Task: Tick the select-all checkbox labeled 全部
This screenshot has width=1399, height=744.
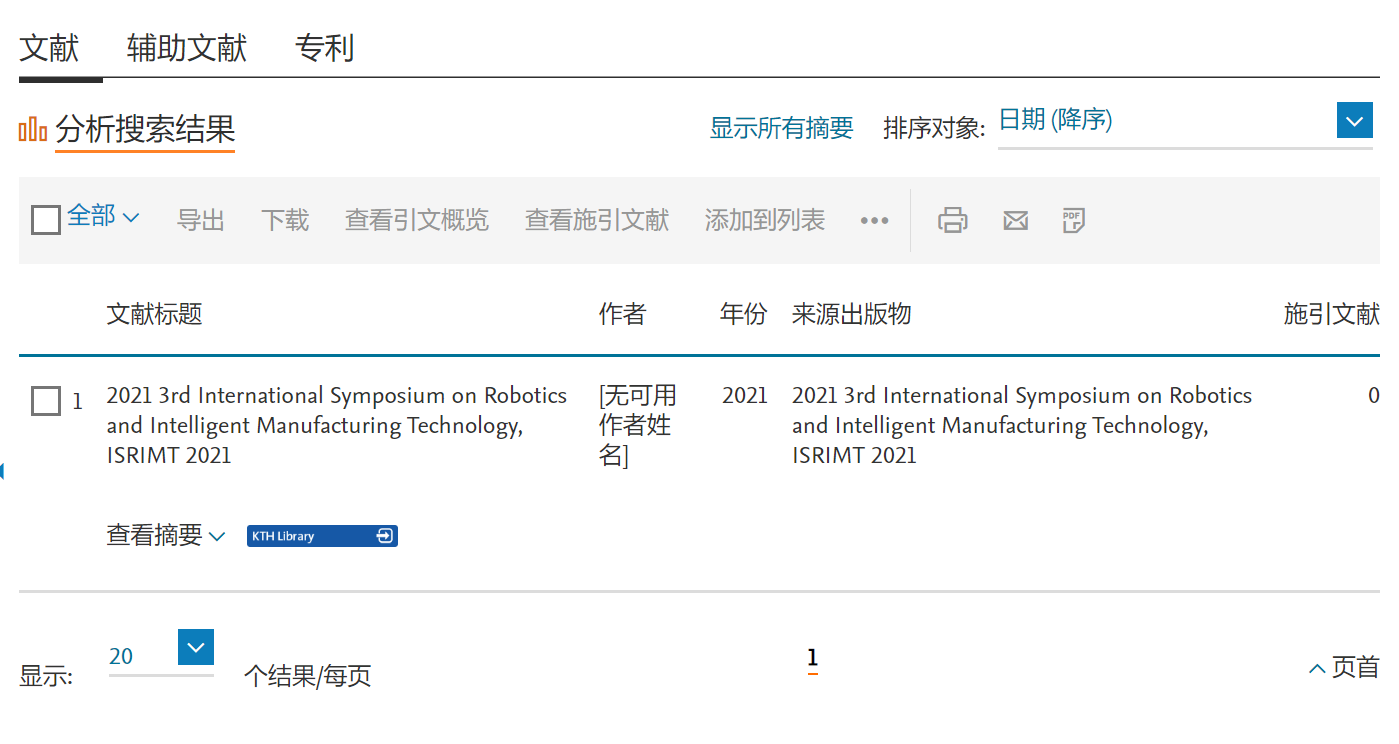Action: [x=46, y=219]
